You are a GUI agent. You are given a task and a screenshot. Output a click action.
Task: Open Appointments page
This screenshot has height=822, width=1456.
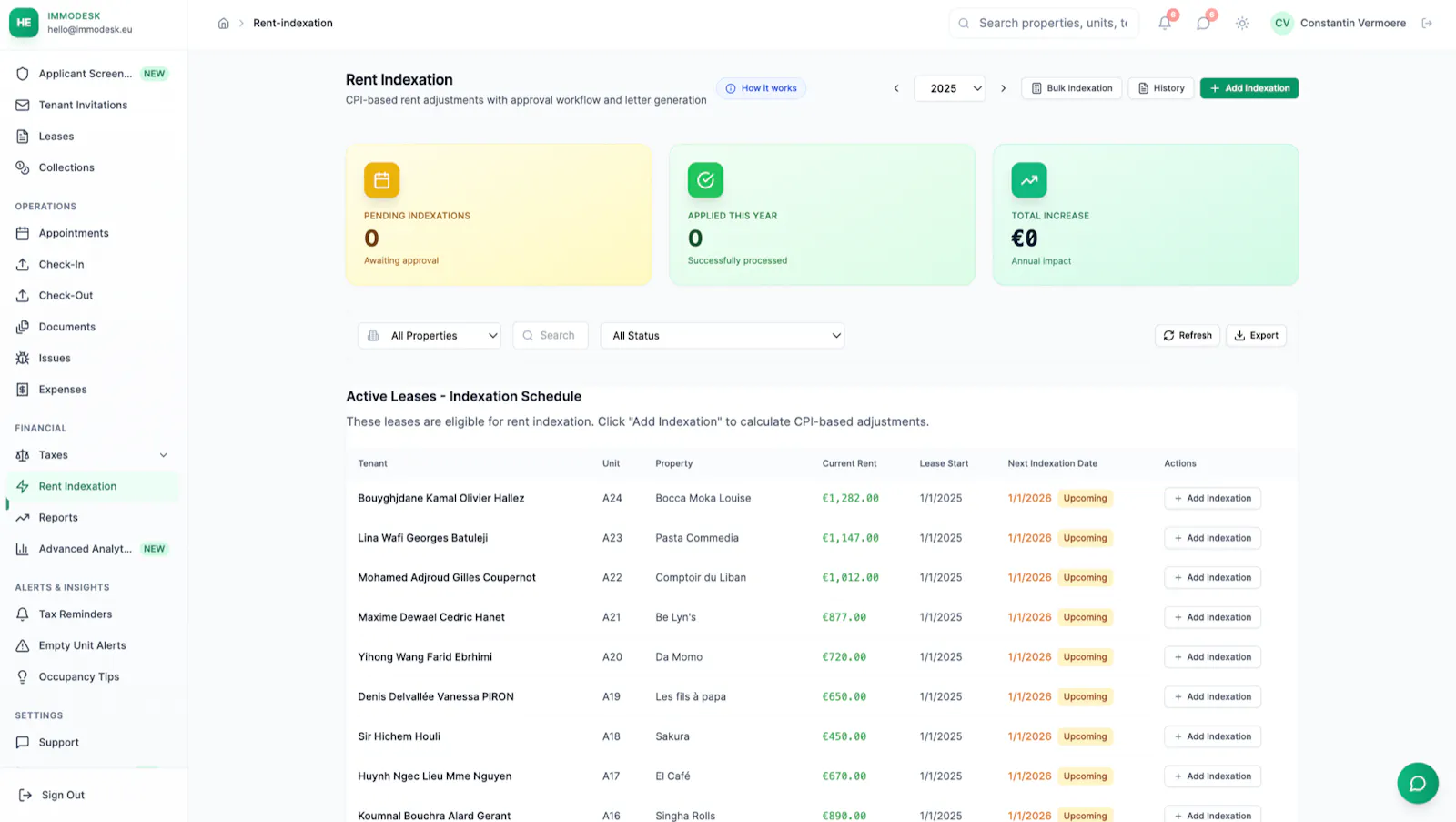coord(93,233)
